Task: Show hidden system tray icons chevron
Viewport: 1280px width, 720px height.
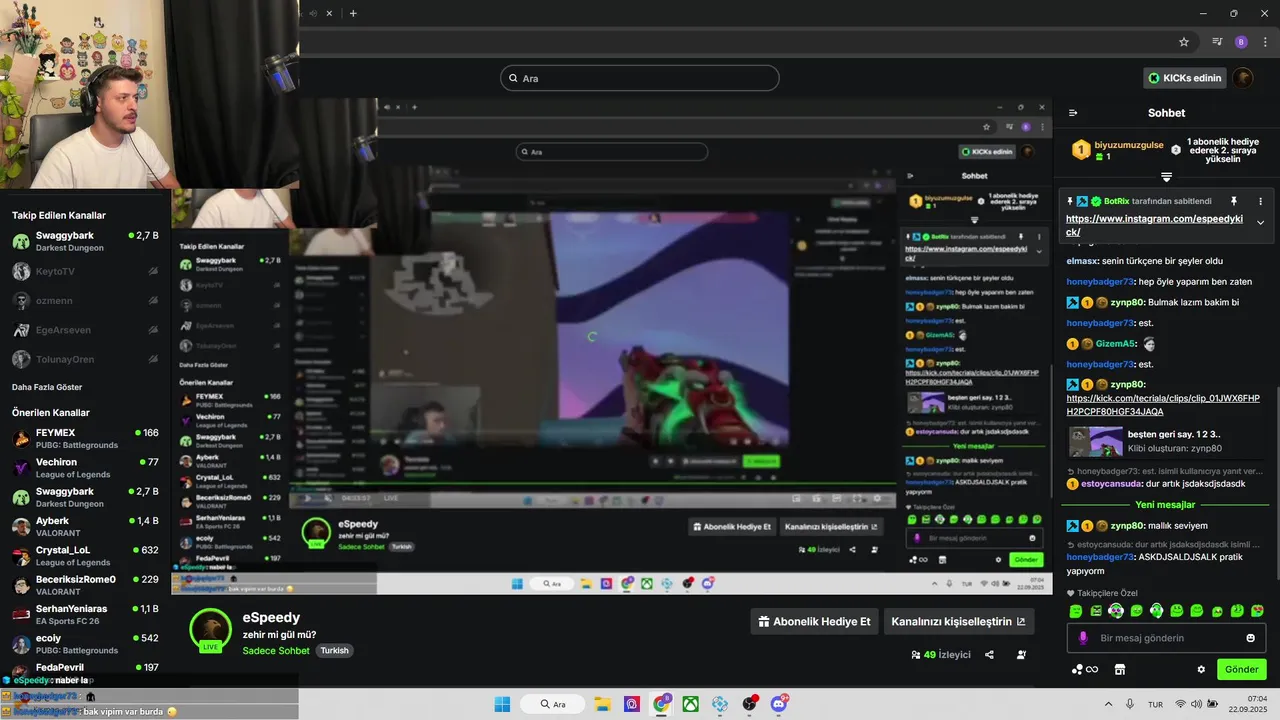Action: tap(1108, 704)
